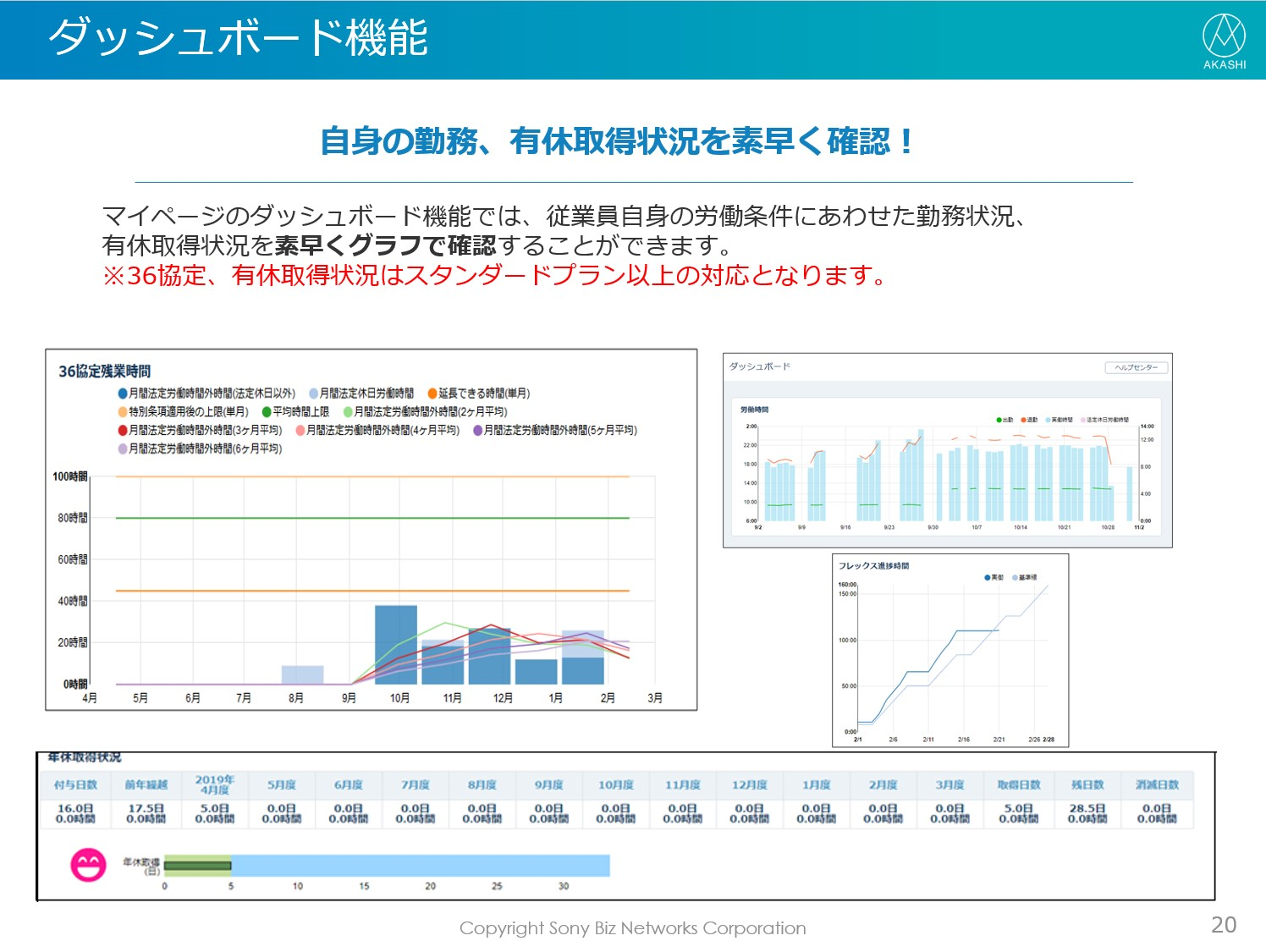Click the 前年繰越 column header

coord(146,784)
